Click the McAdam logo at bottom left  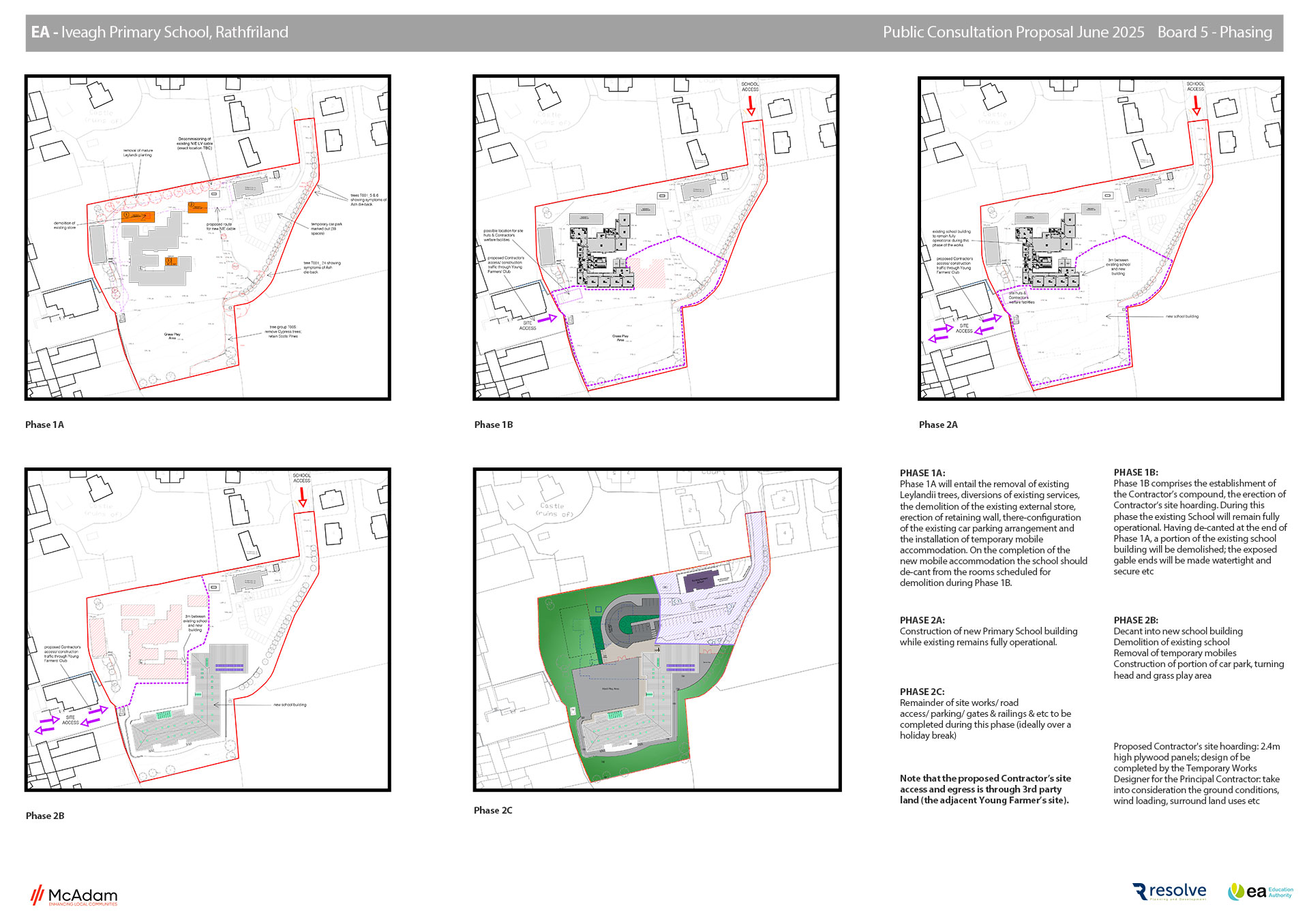point(74,895)
